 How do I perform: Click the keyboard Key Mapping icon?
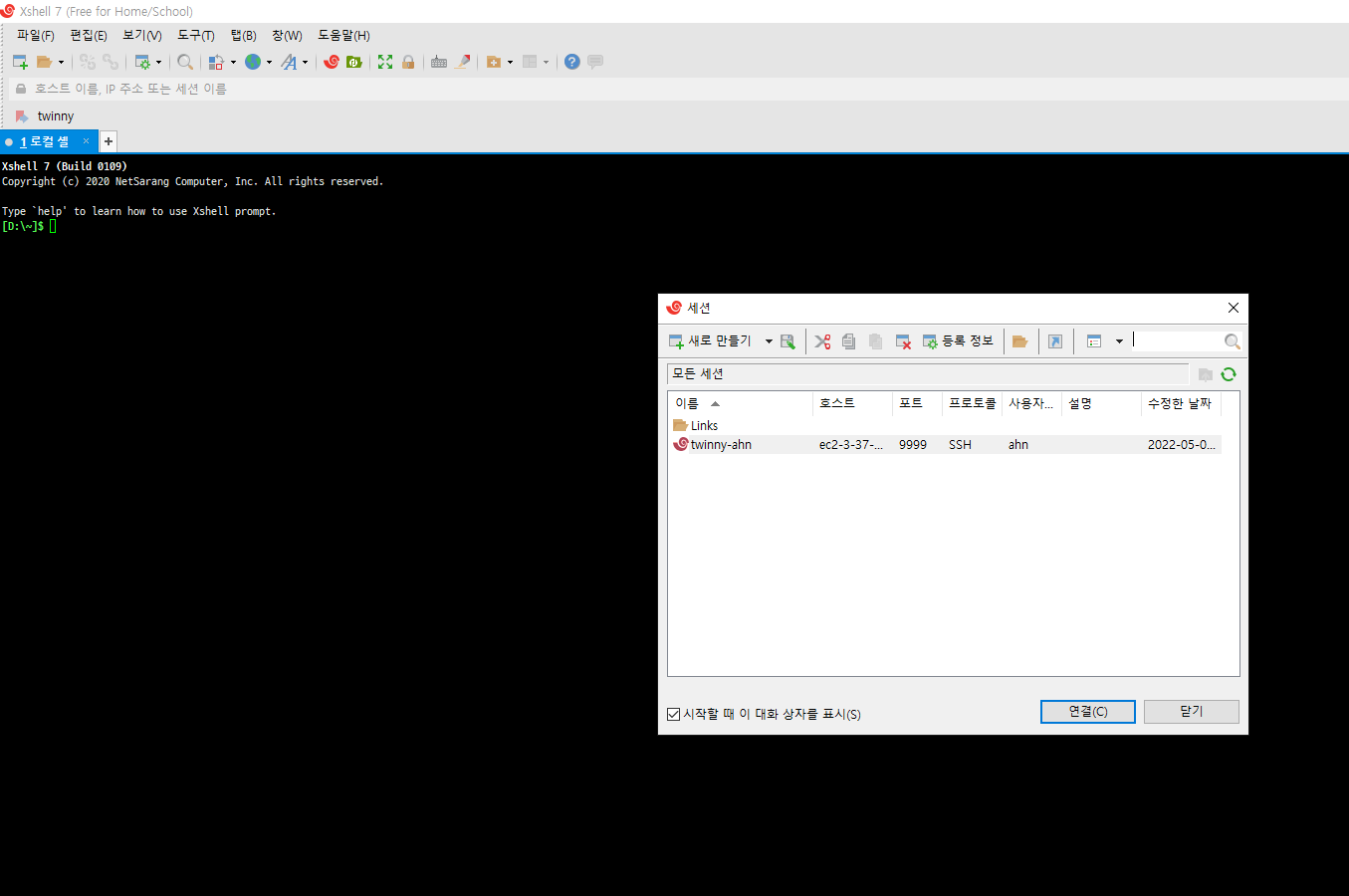pyautogui.click(x=439, y=62)
